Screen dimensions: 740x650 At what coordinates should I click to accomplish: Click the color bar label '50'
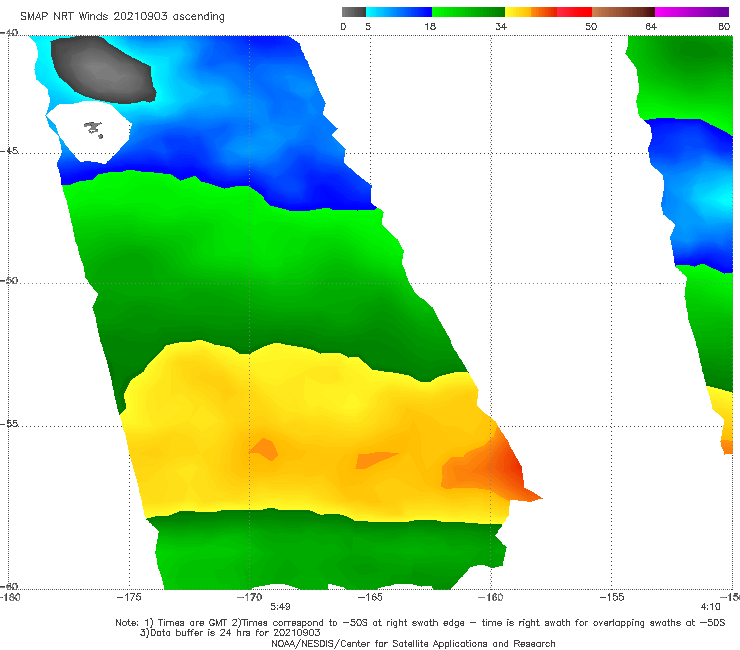click(591, 26)
